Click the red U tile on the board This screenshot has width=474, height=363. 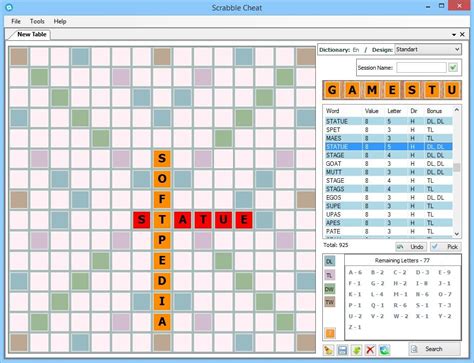point(223,220)
